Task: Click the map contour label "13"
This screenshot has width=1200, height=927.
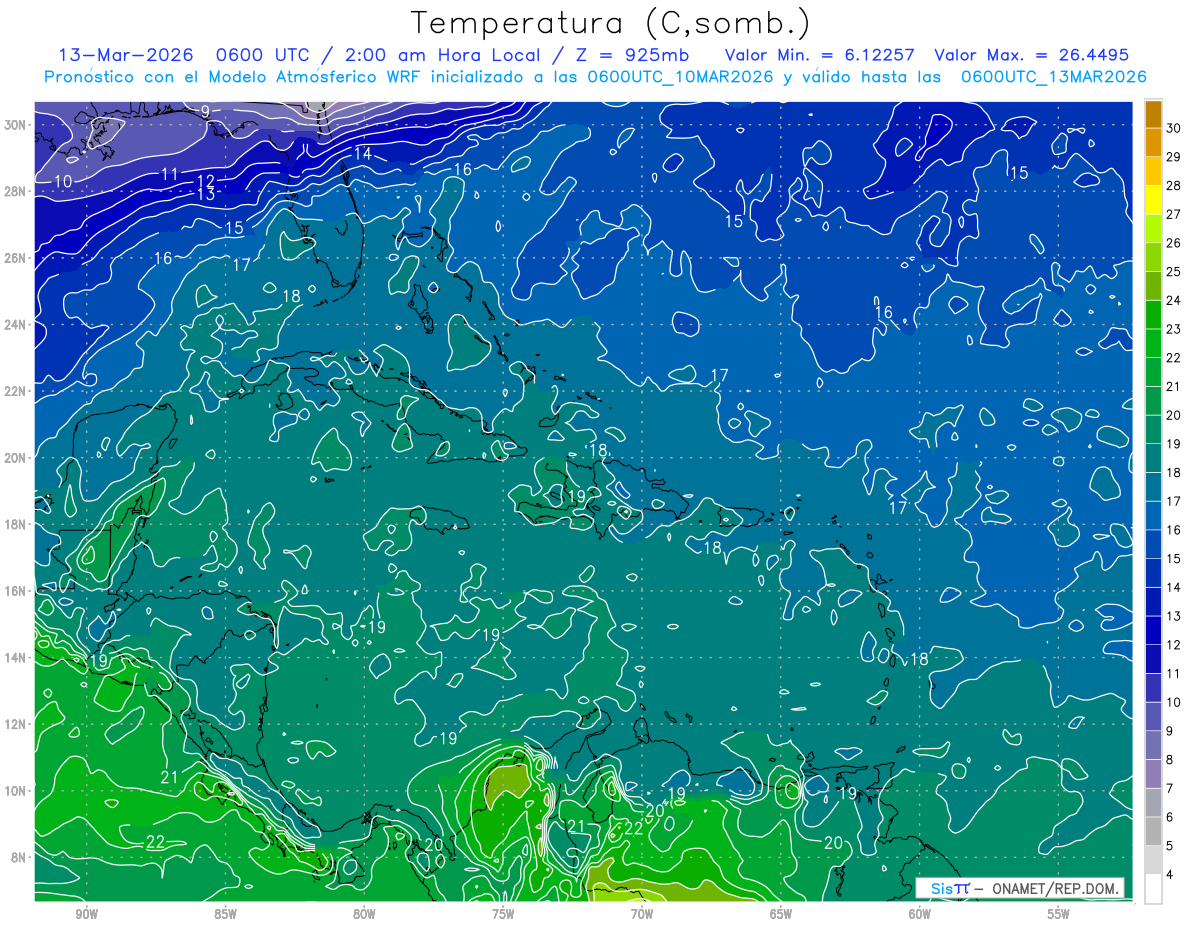Action: pos(206,194)
